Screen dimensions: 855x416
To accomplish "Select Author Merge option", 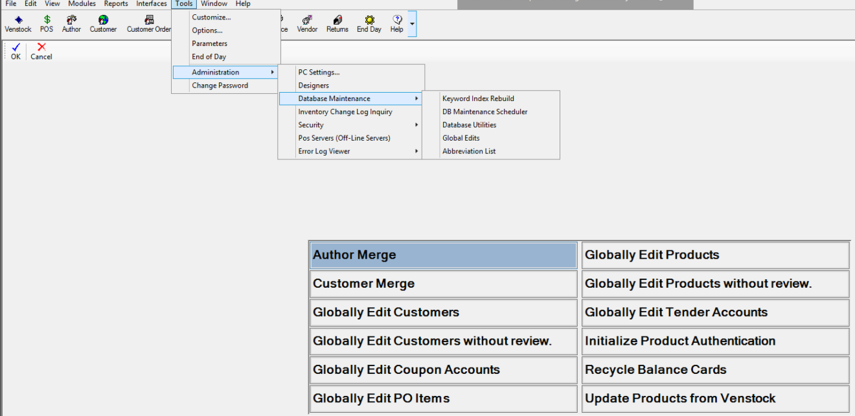I will coord(443,255).
